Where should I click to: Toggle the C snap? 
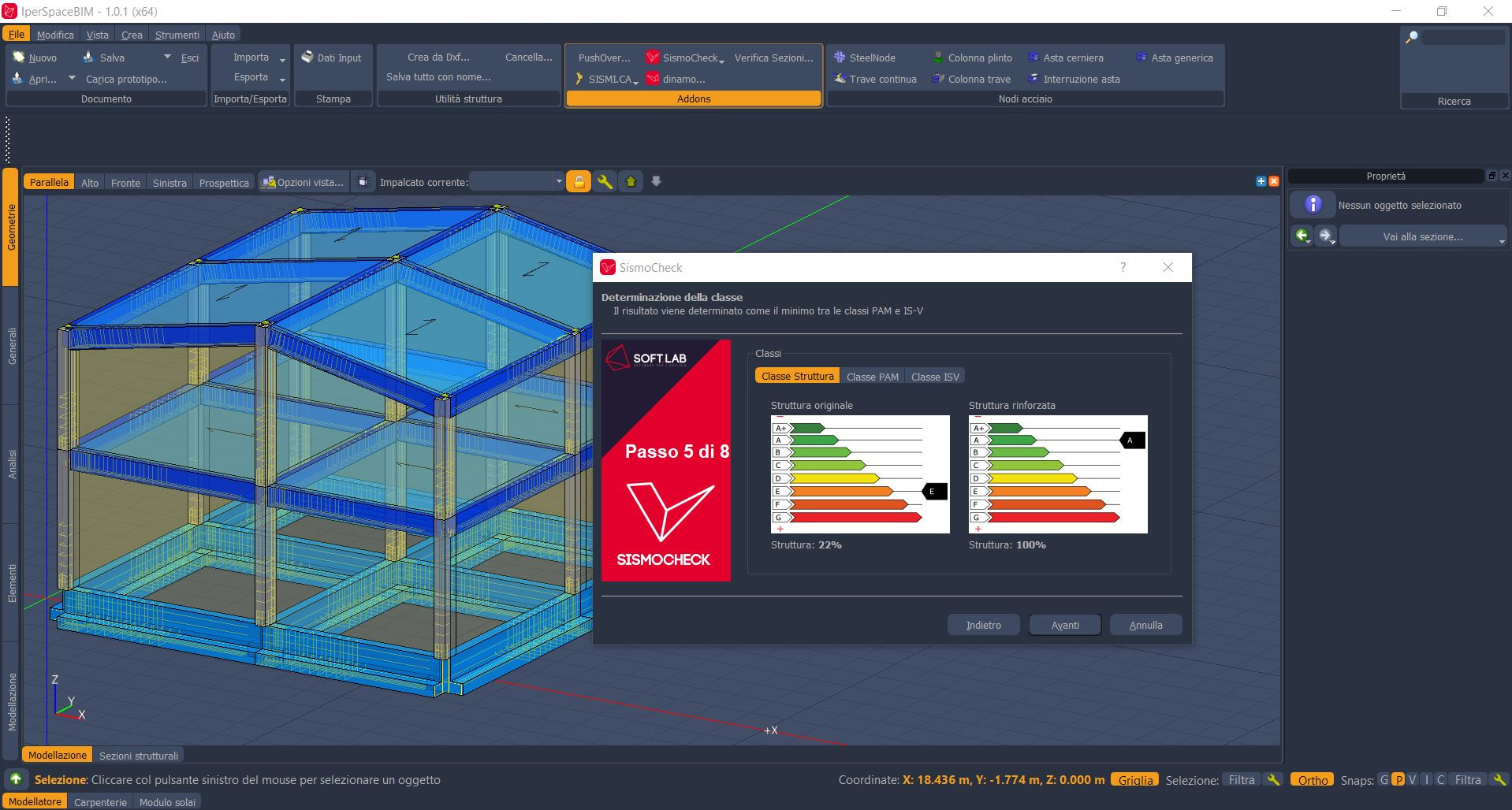[1440, 779]
